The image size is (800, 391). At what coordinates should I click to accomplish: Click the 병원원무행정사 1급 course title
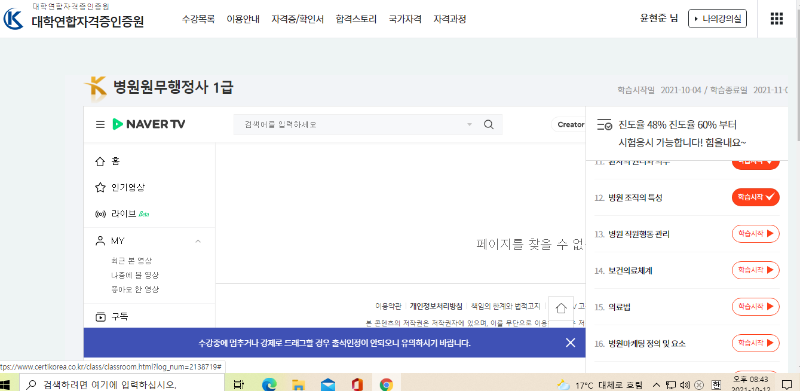173,87
